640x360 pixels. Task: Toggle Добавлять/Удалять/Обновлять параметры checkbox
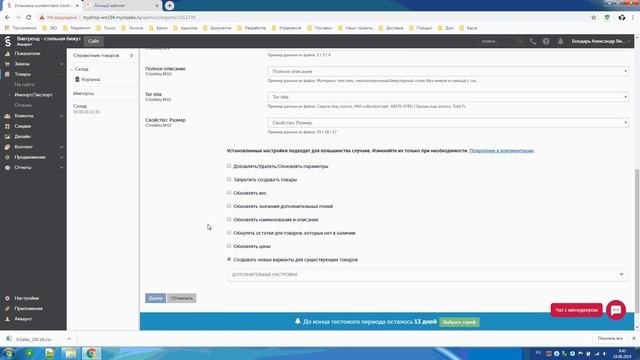click(x=229, y=166)
